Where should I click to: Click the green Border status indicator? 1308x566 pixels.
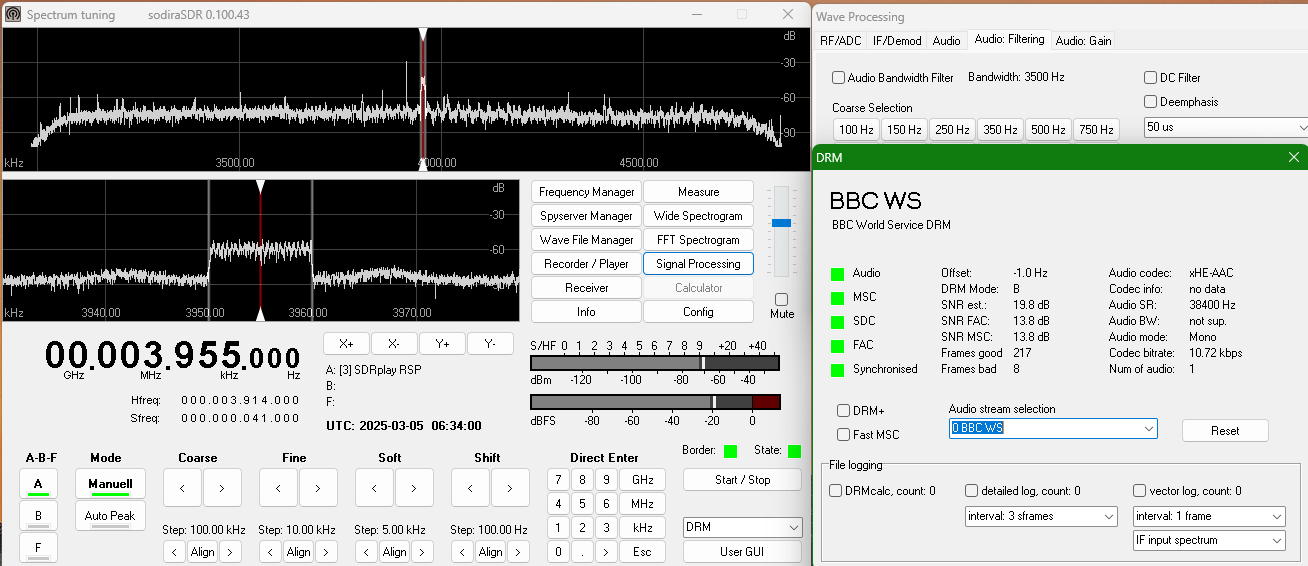click(731, 451)
